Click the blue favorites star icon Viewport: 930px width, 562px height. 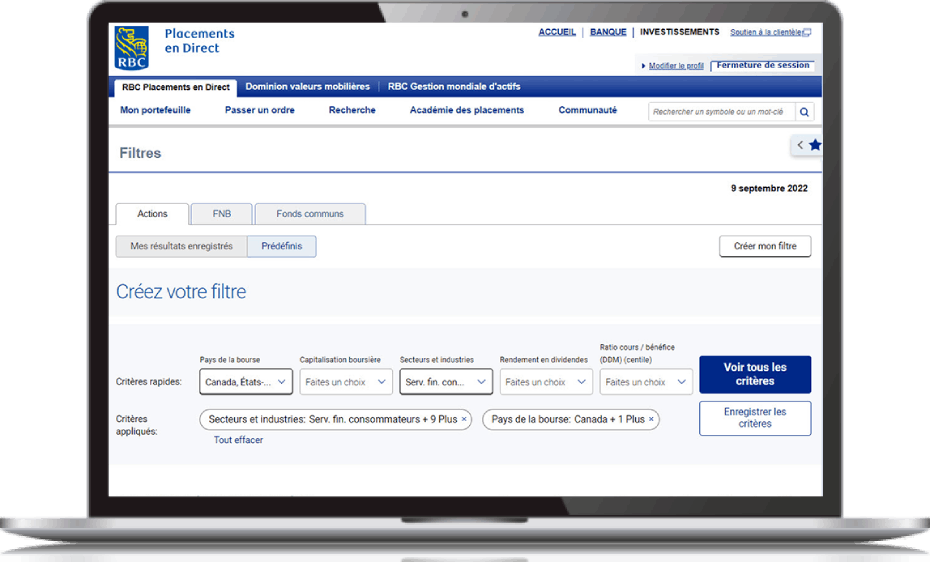(x=815, y=145)
